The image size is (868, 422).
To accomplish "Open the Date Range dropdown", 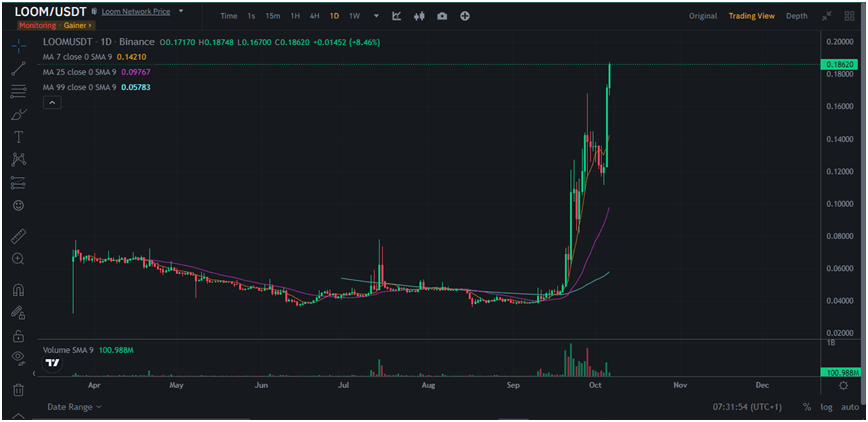I will coord(75,406).
